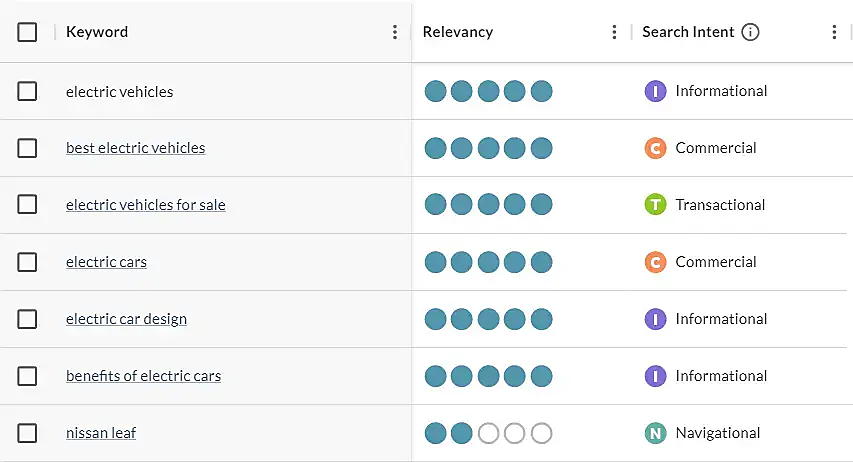Viewport: 853px width, 462px height.
Task: Select the nissan leaf row checkbox
Action: tap(27, 433)
